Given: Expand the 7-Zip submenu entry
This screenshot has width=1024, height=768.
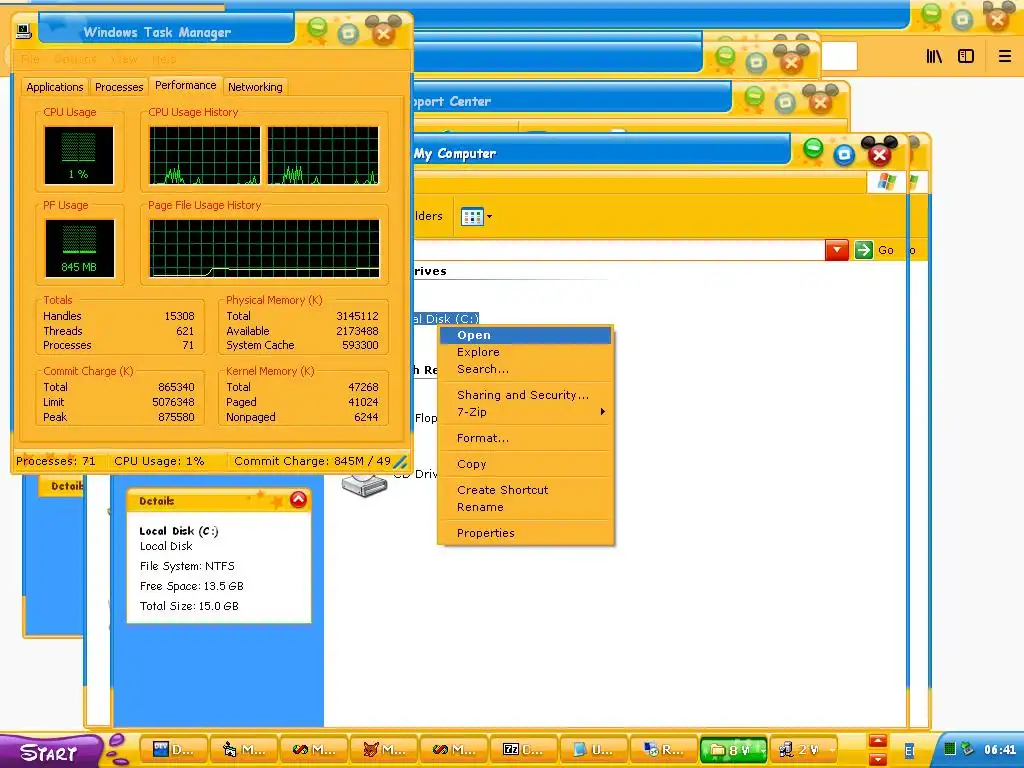Looking at the screenshot, I should click(526, 412).
